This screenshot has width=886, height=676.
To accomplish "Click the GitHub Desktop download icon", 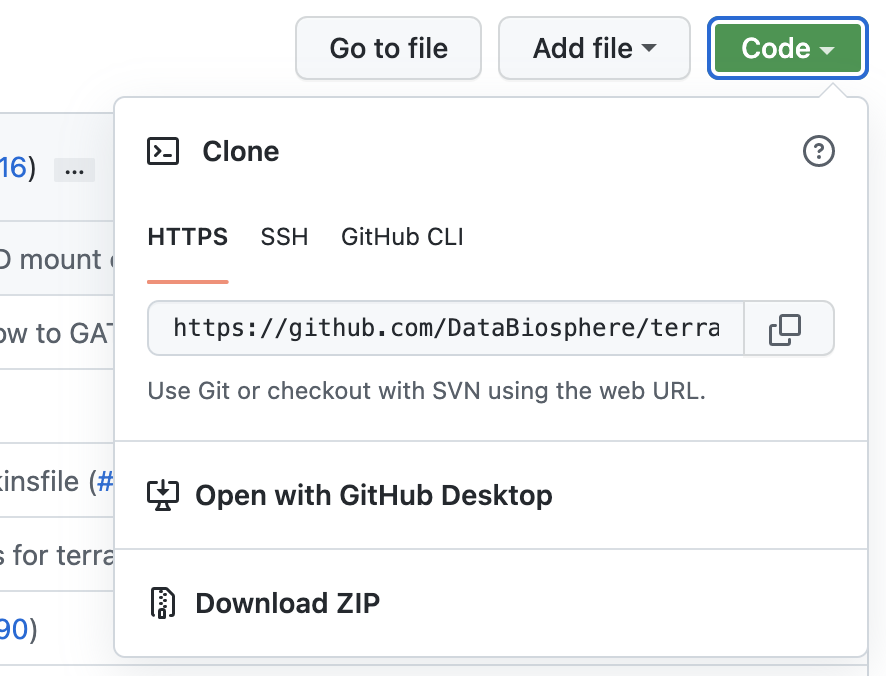I will pyautogui.click(x=163, y=495).
